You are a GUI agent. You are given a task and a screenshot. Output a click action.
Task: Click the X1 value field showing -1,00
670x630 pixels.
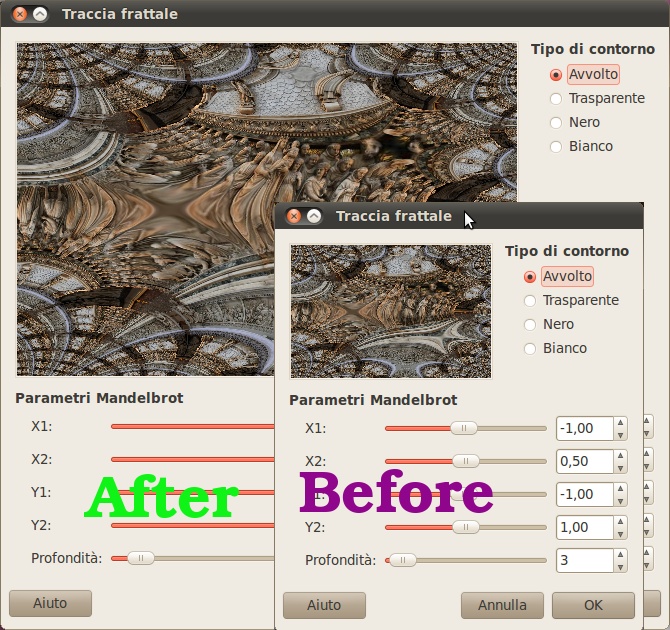pyautogui.click(x=585, y=428)
